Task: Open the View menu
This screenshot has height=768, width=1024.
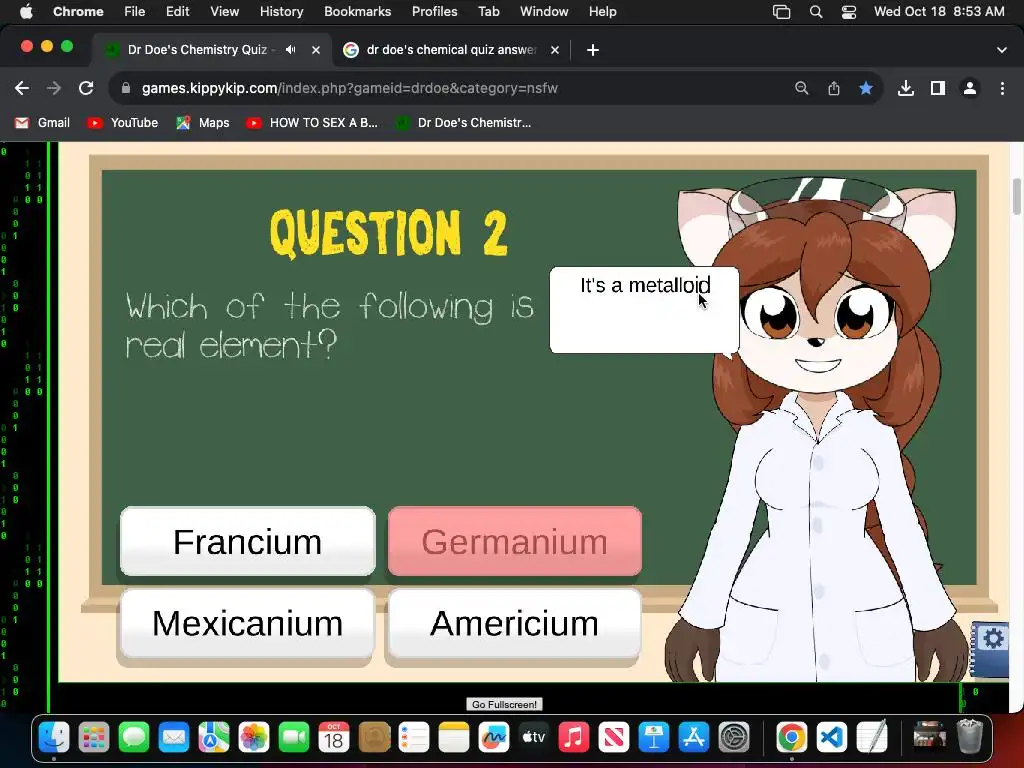Action: 224,12
